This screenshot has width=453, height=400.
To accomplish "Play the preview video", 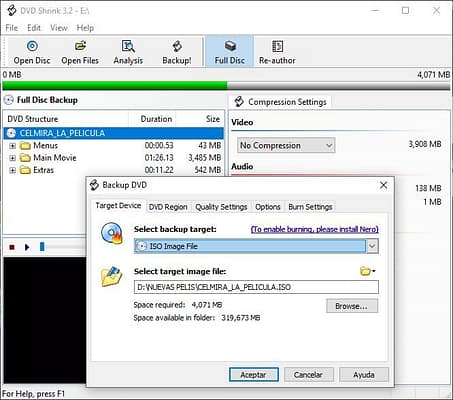I will coord(27,247).
